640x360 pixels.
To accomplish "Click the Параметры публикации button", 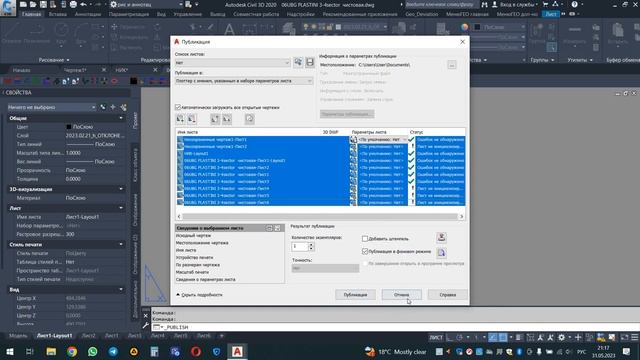I will pyautogui.click(x=347, y=114).
